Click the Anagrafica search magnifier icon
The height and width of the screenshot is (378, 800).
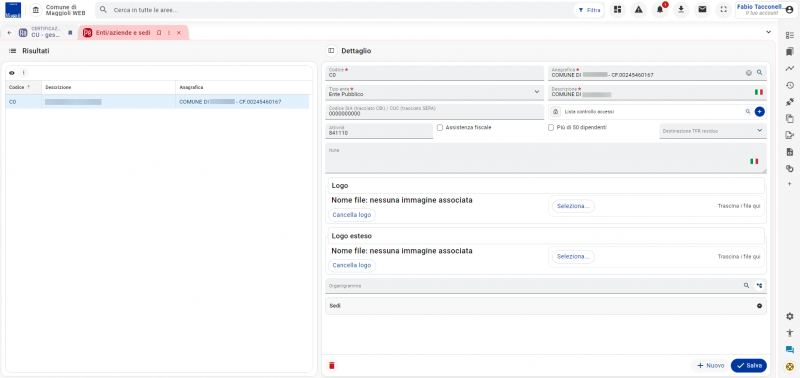759,73
